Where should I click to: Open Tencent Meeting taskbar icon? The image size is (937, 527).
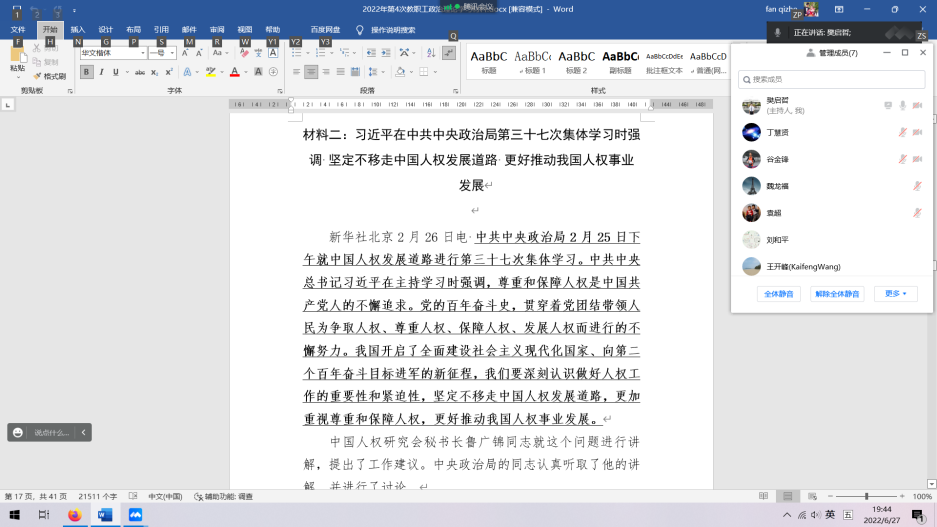(x=135, y=514)
